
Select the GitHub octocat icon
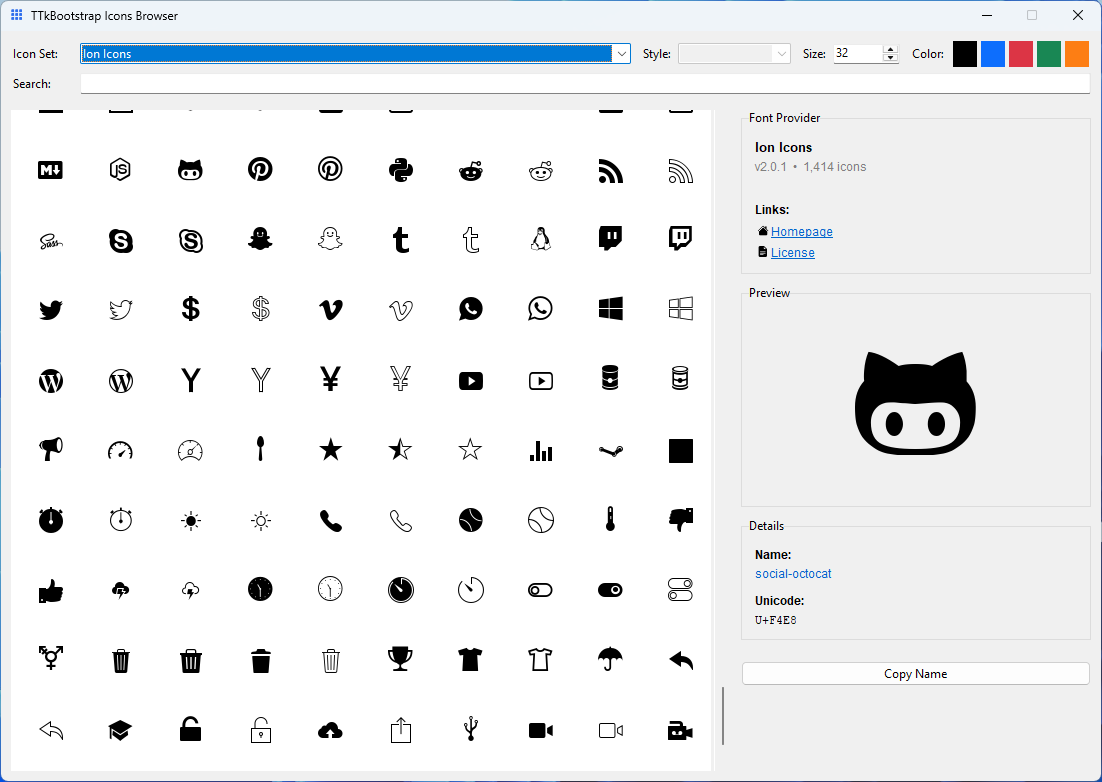tap(190, 170)
